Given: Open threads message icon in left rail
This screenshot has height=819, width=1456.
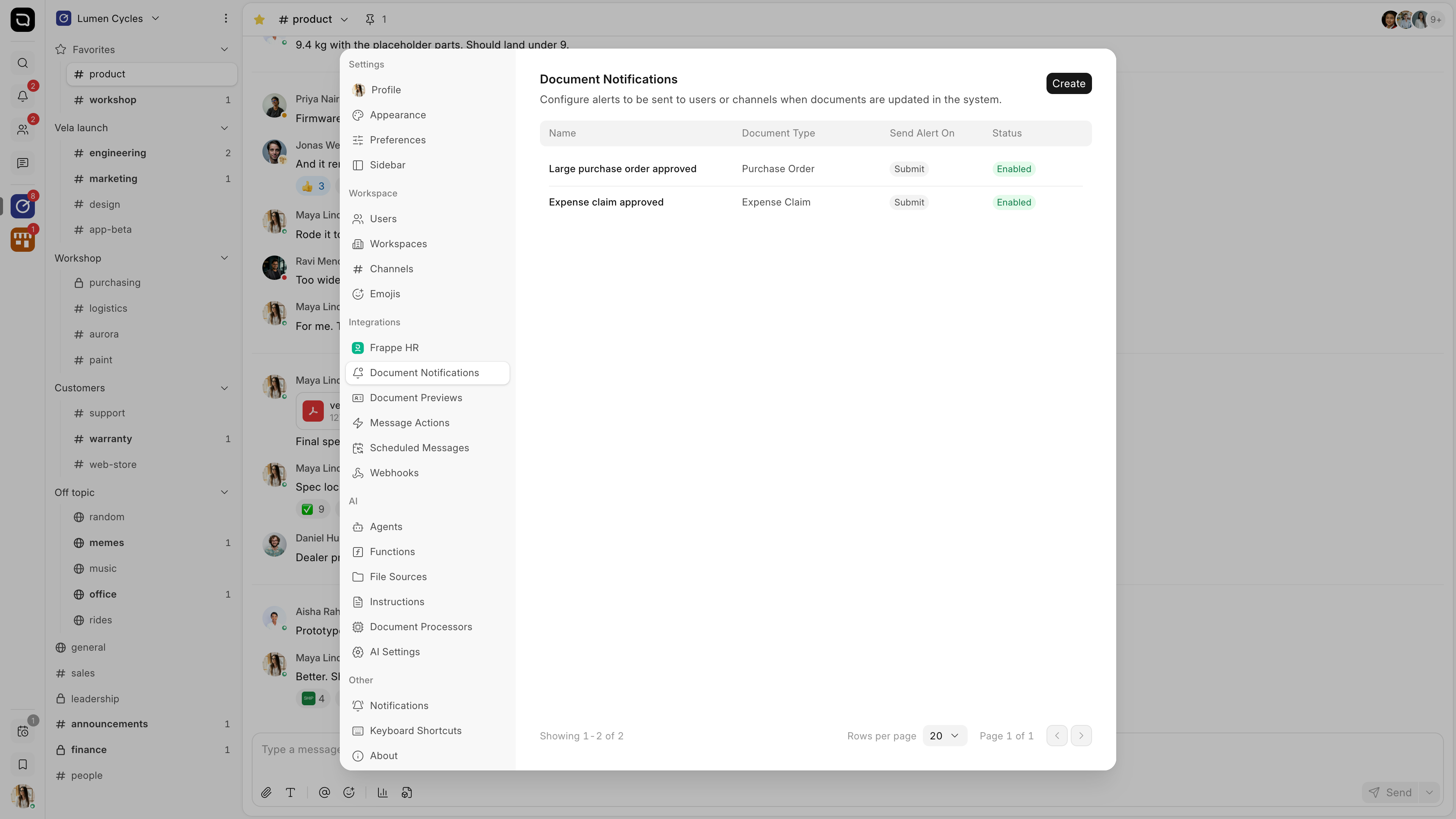Looking at the screenshot, I should [x=23, y=163].
